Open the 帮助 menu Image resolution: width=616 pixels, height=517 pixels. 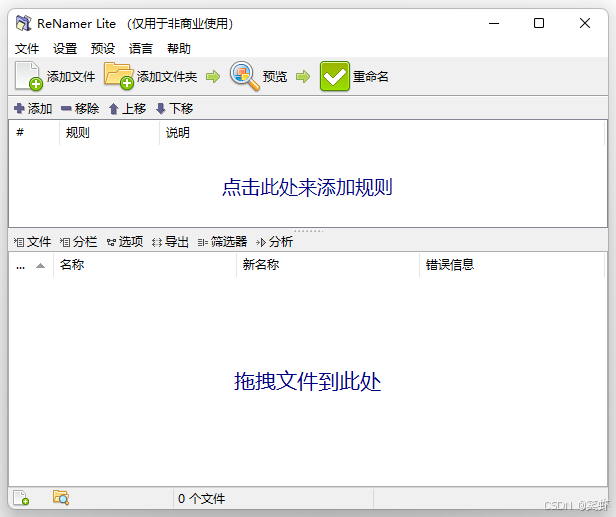pyautogui.click(x=179, y=49)
